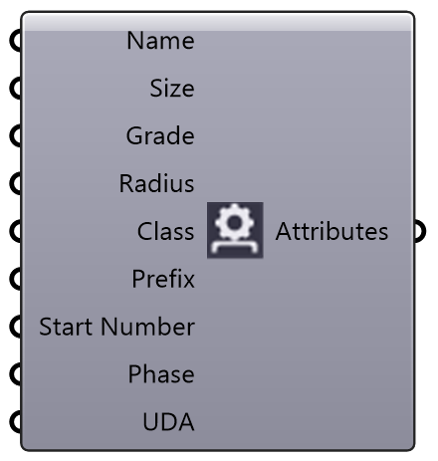Viewport: 438px width, 461px height.
Task: Click the Start Number input grip circle
Action: pyautogui.click(x=16, y=327)
